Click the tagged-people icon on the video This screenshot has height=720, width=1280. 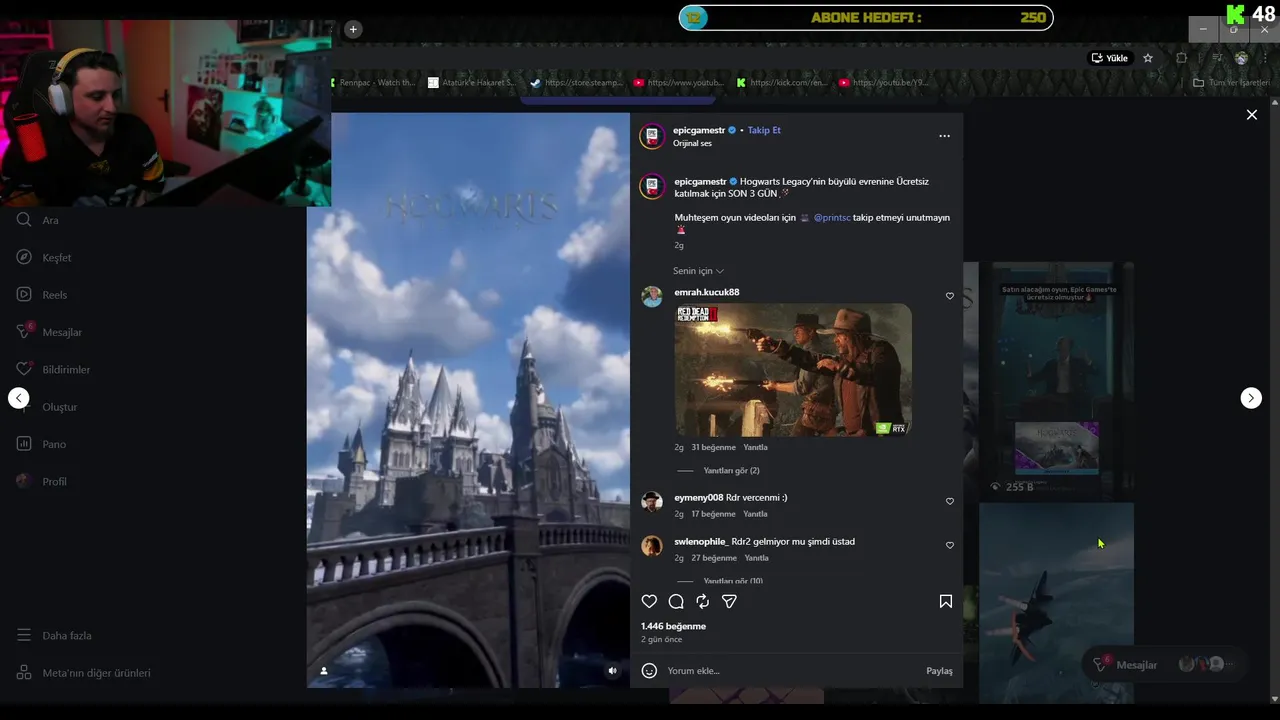coord(324,671)
